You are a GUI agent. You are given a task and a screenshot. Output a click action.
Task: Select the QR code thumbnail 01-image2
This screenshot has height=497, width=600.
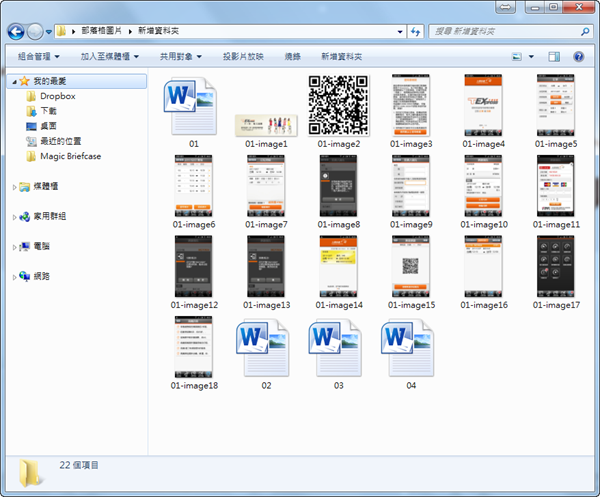(x=338, y=105)
